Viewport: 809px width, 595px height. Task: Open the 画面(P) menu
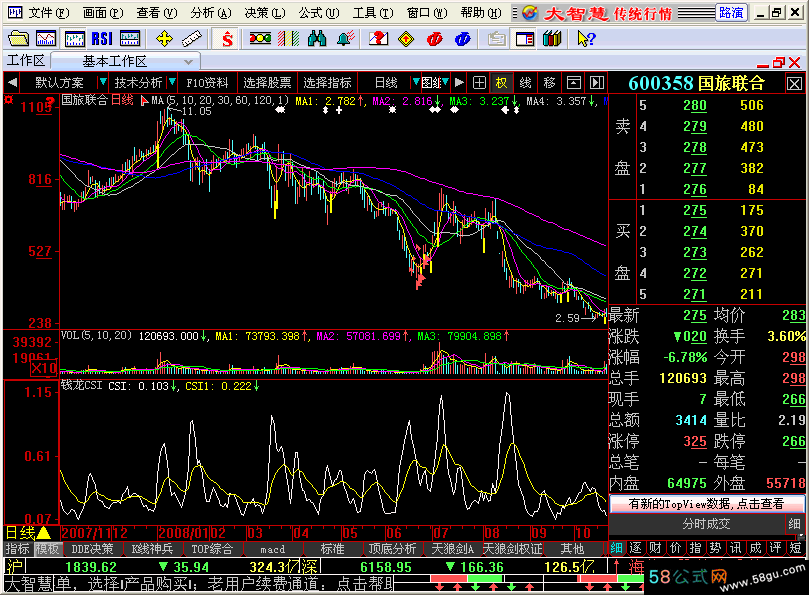pyautogui.click(x=103, y=12)
